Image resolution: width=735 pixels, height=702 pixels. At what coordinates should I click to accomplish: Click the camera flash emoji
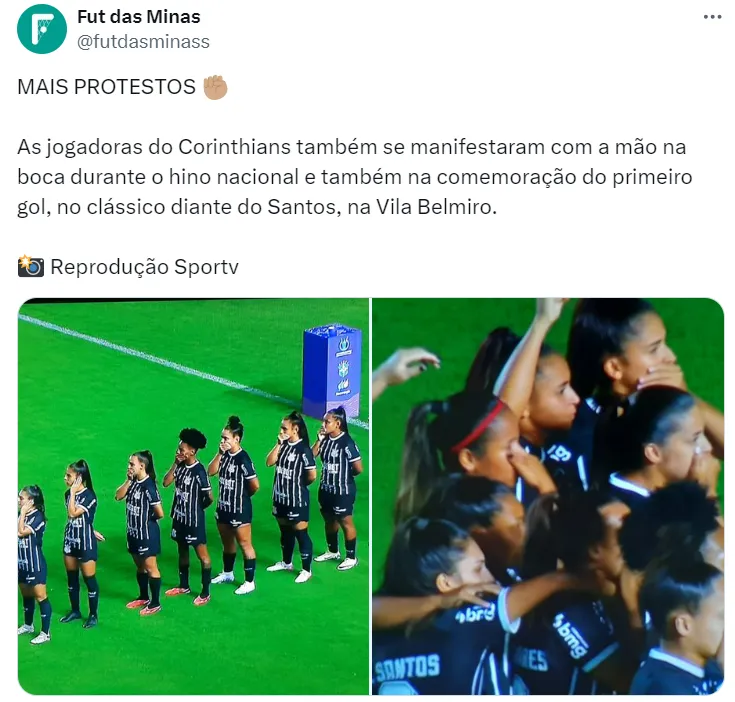tap(31, 266)
